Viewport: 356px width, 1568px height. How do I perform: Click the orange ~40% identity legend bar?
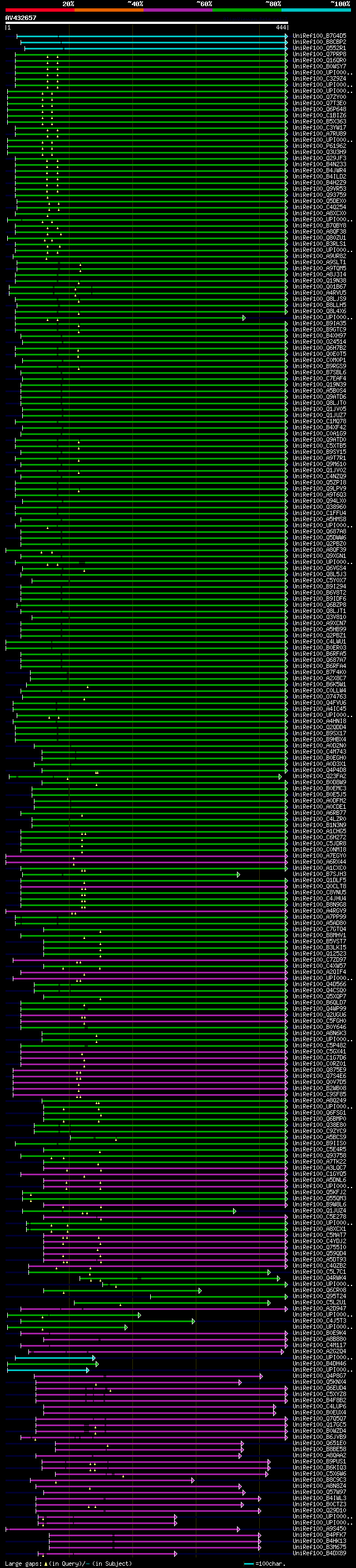(x=109, y=11)
